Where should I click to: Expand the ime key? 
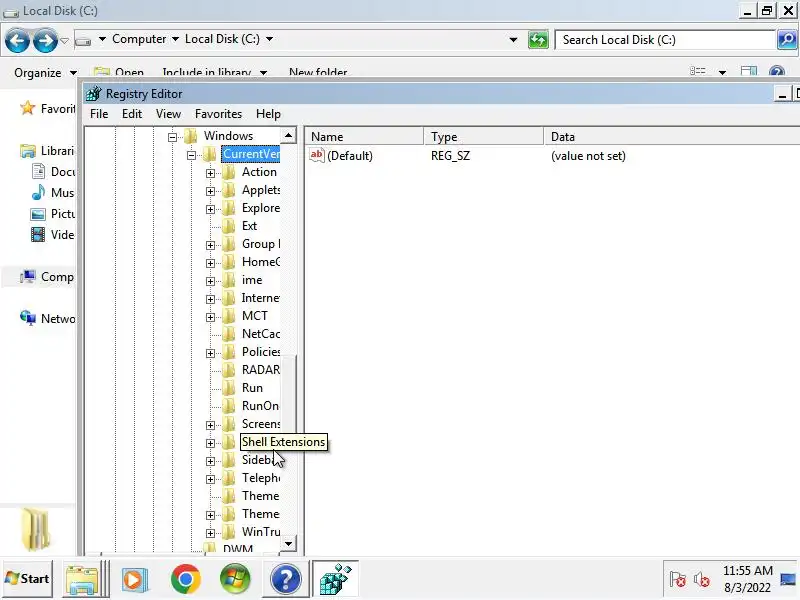pos(210,281)
